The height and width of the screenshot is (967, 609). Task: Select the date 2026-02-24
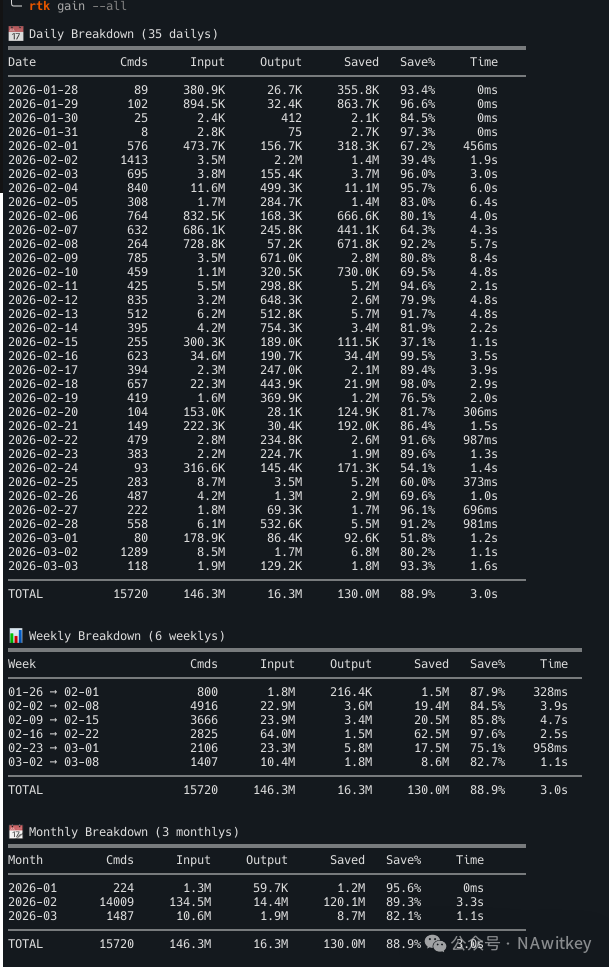(43, 468)
